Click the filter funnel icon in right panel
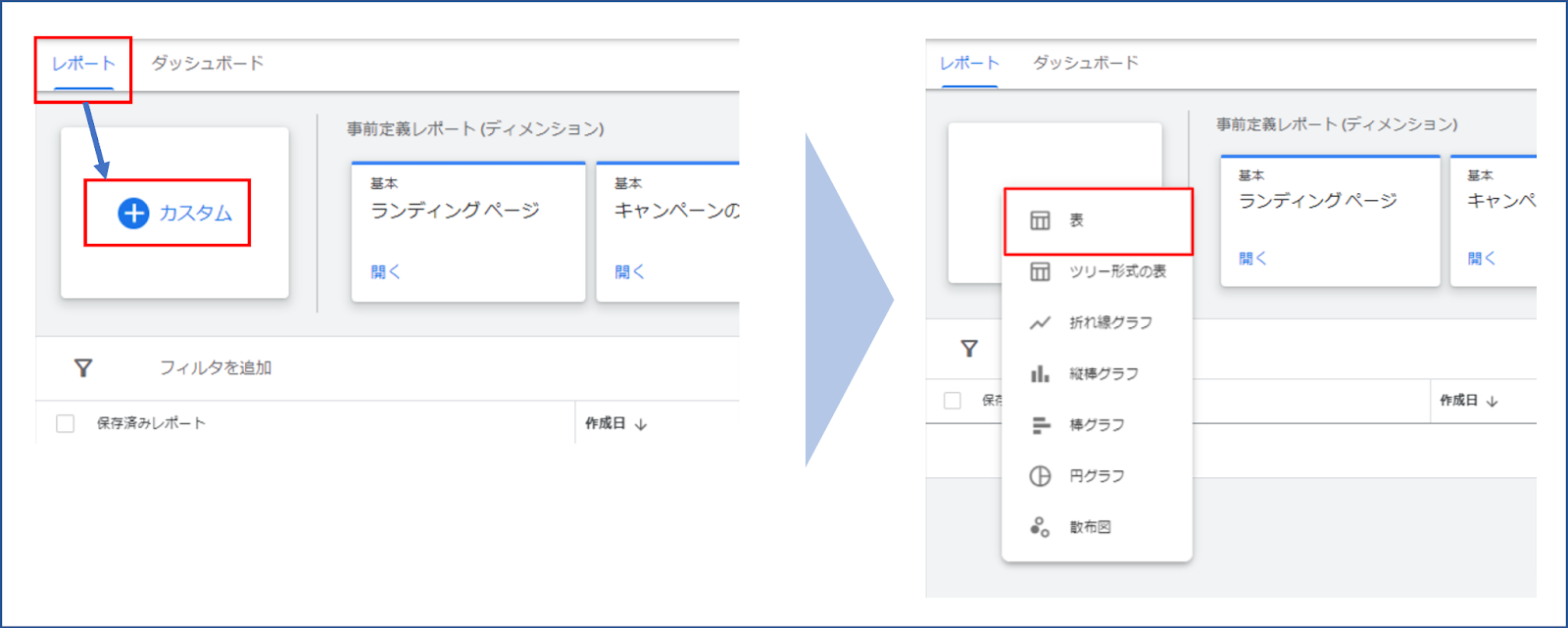 (x=969, y=349)
